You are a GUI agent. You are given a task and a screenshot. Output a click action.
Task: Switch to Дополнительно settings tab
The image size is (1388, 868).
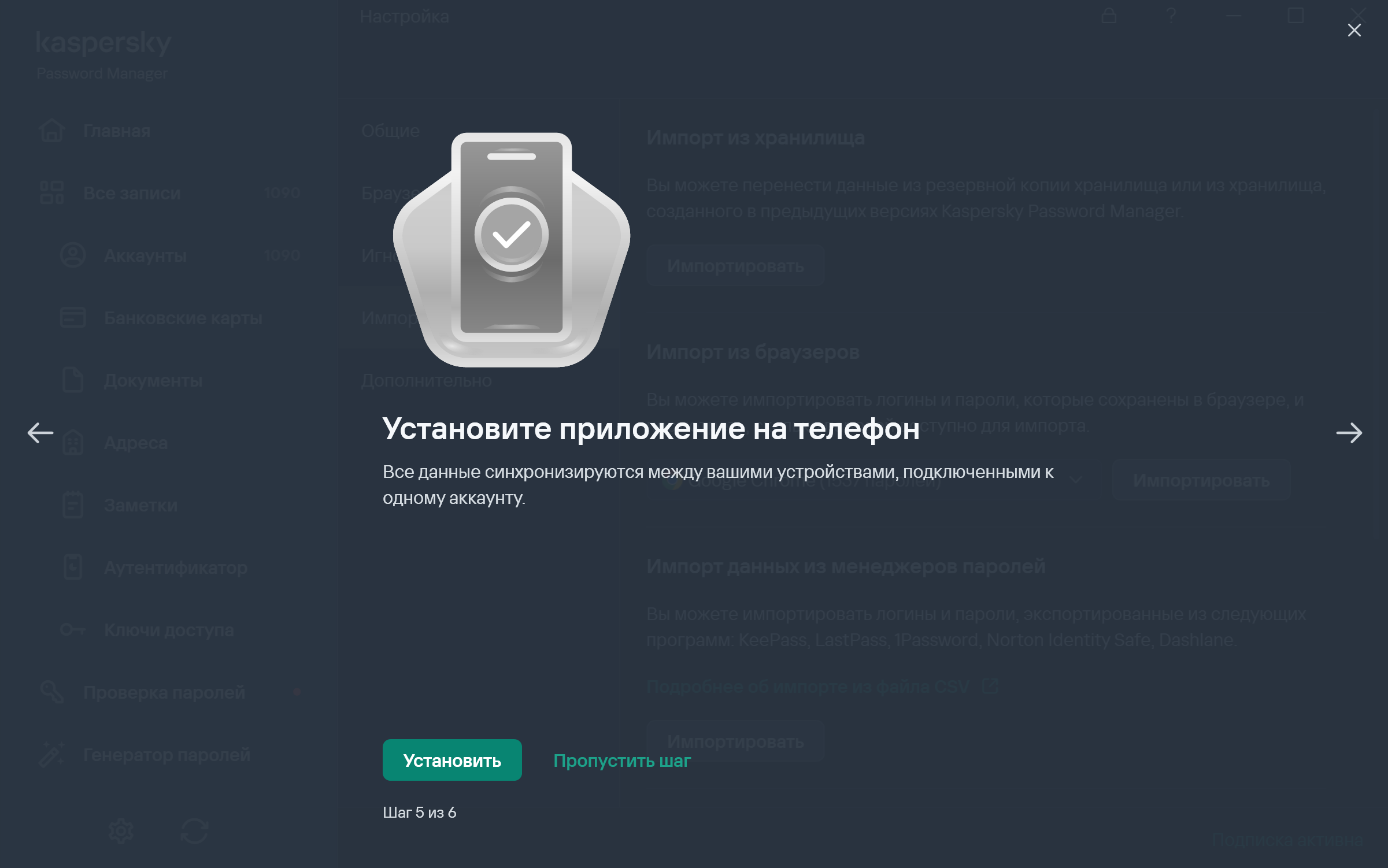(426, 381)
